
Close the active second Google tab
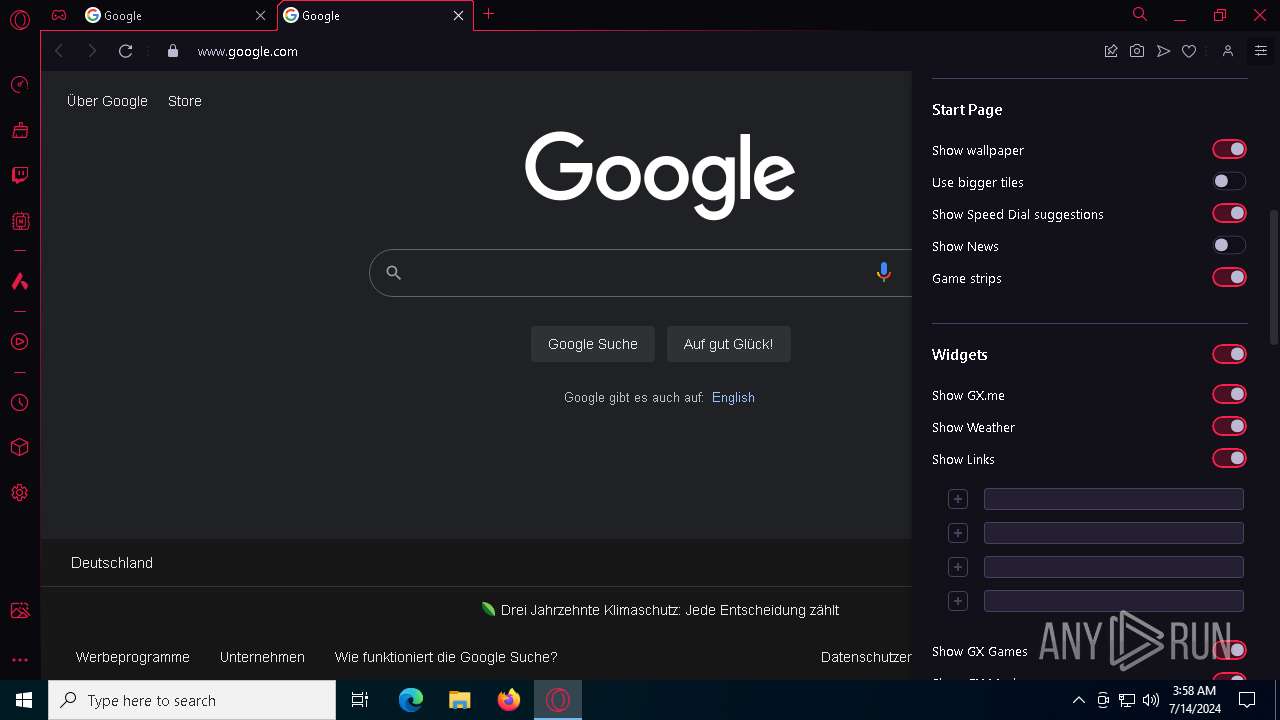click(x=458, y=15)
